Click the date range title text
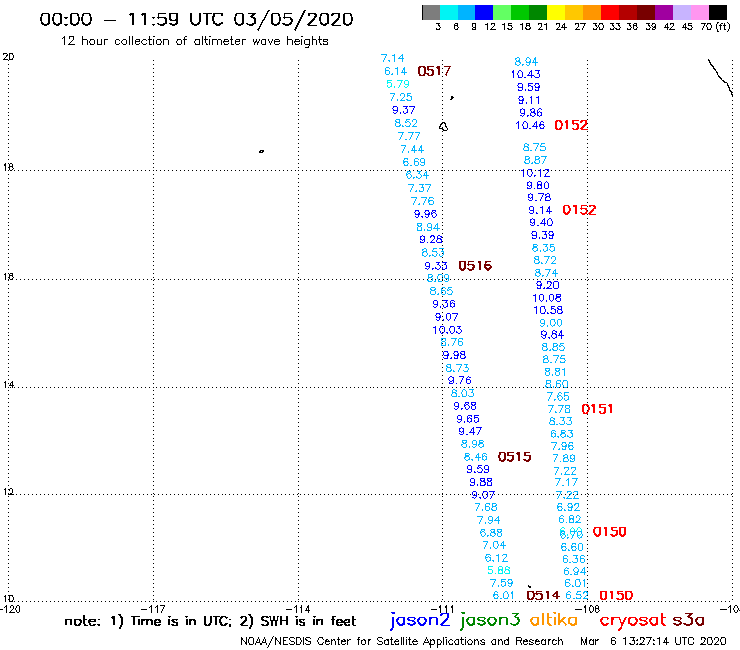740x650 pixels. pos(196,19)
